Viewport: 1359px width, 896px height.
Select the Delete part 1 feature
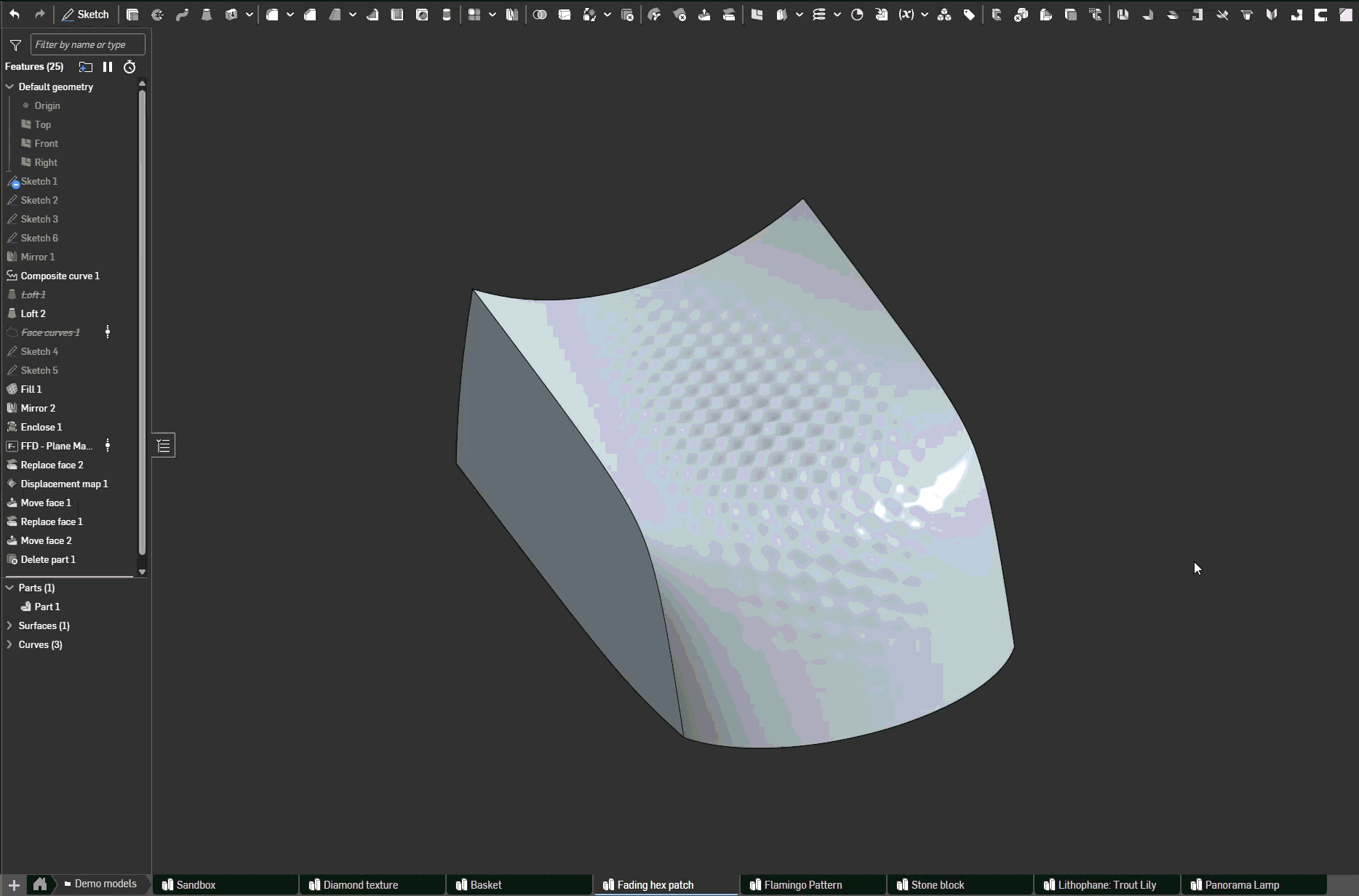pos(48,559)
